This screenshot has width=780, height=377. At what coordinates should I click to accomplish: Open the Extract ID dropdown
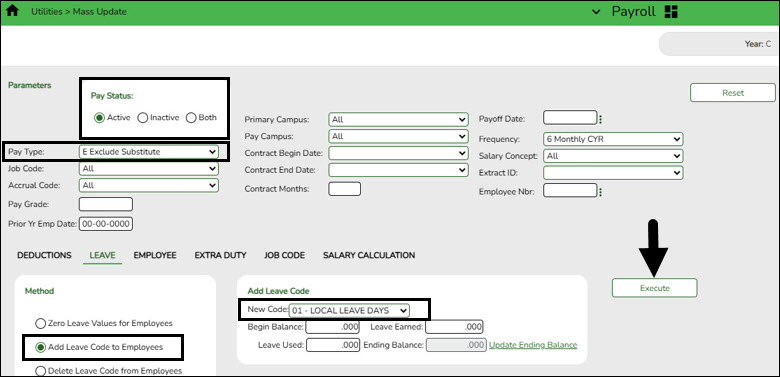(x=613, y=173)
